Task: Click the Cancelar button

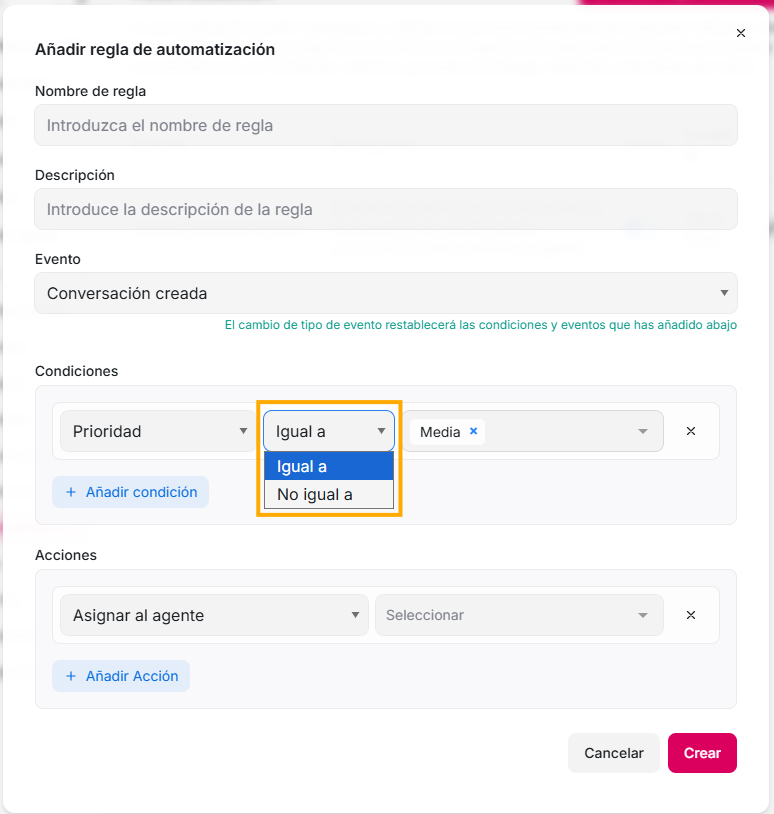Action: [614, 753]
